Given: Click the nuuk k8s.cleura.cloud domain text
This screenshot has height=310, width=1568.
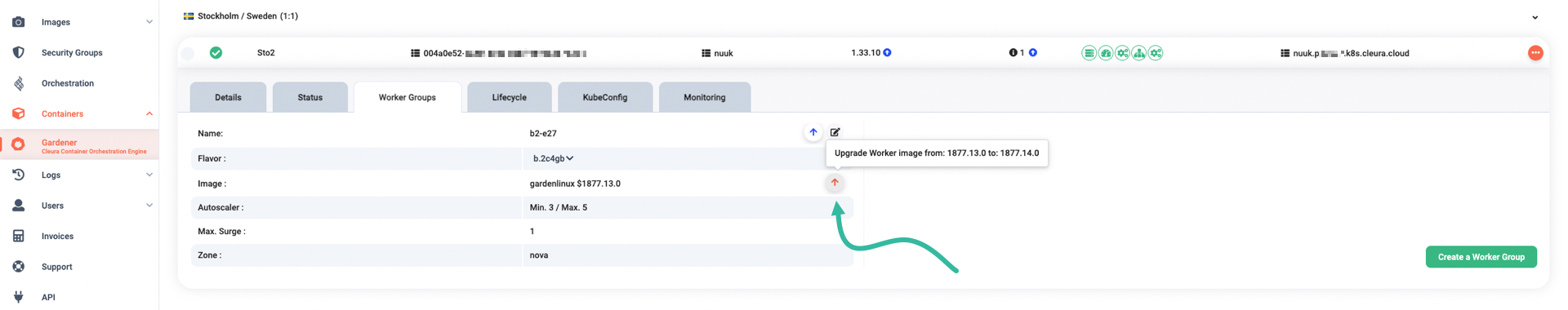Looking at the screenshot, I should pos(1351,53).
